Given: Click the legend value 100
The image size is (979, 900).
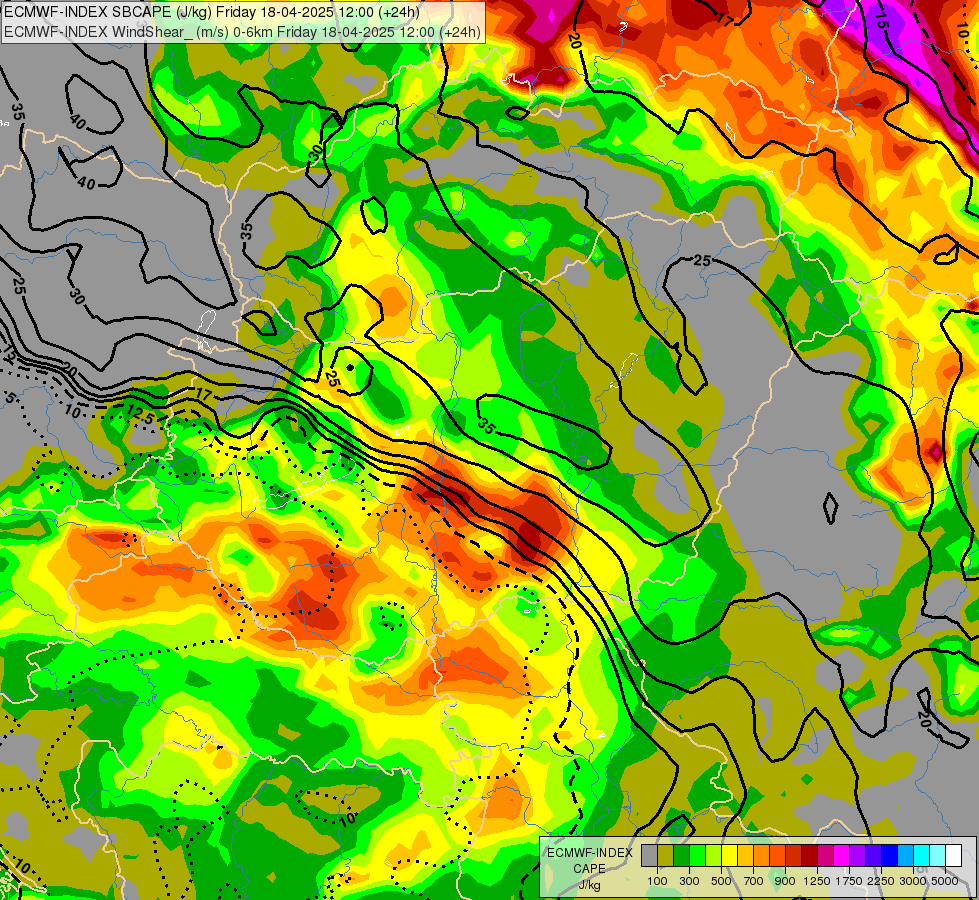Looking at the screenshot, I should [x=657, y=881].
